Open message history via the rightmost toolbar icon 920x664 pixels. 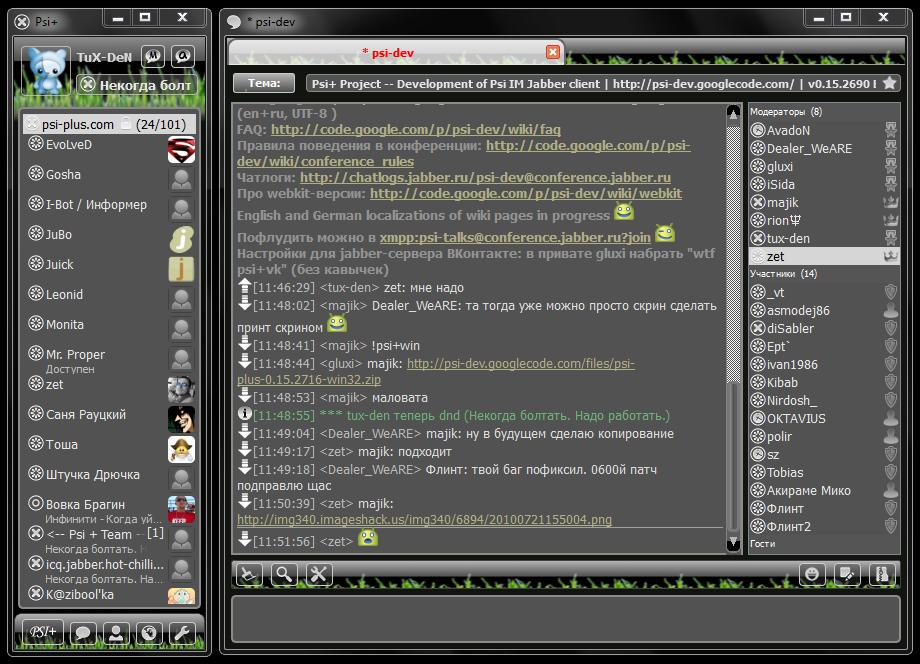click(x=880, y=574)
